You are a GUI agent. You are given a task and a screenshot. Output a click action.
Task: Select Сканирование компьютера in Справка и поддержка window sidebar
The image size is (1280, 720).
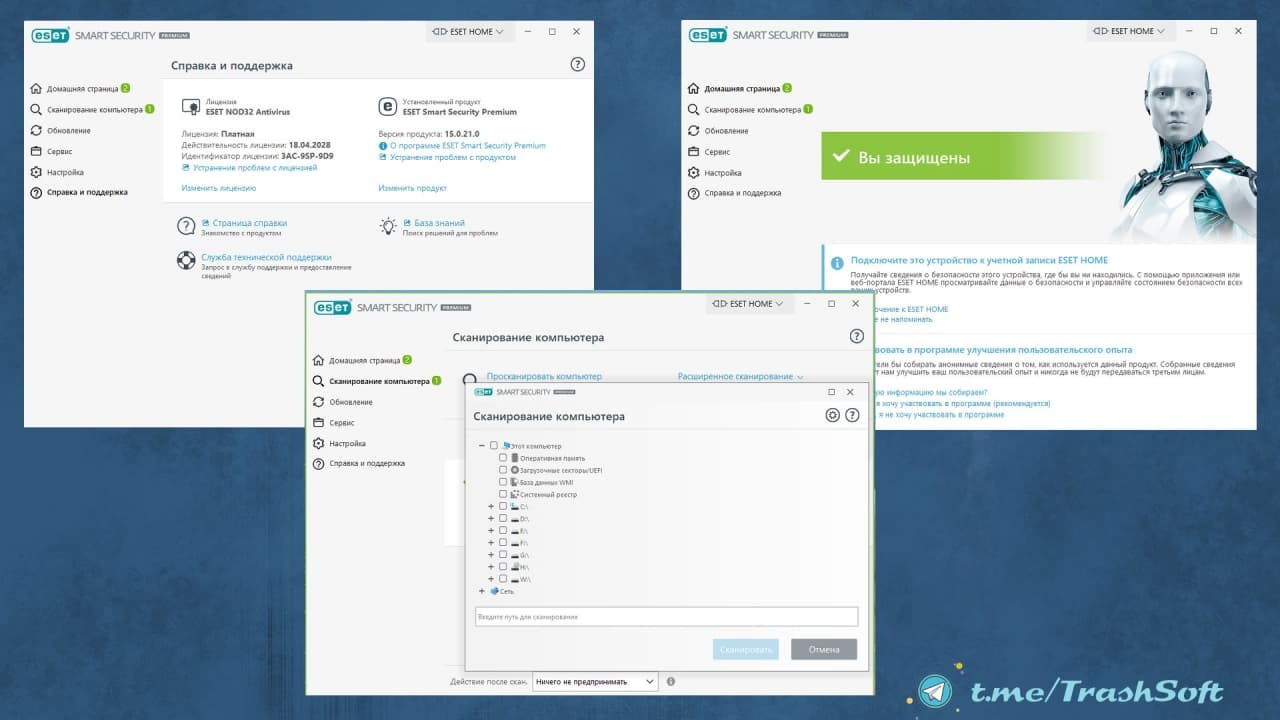93,109
